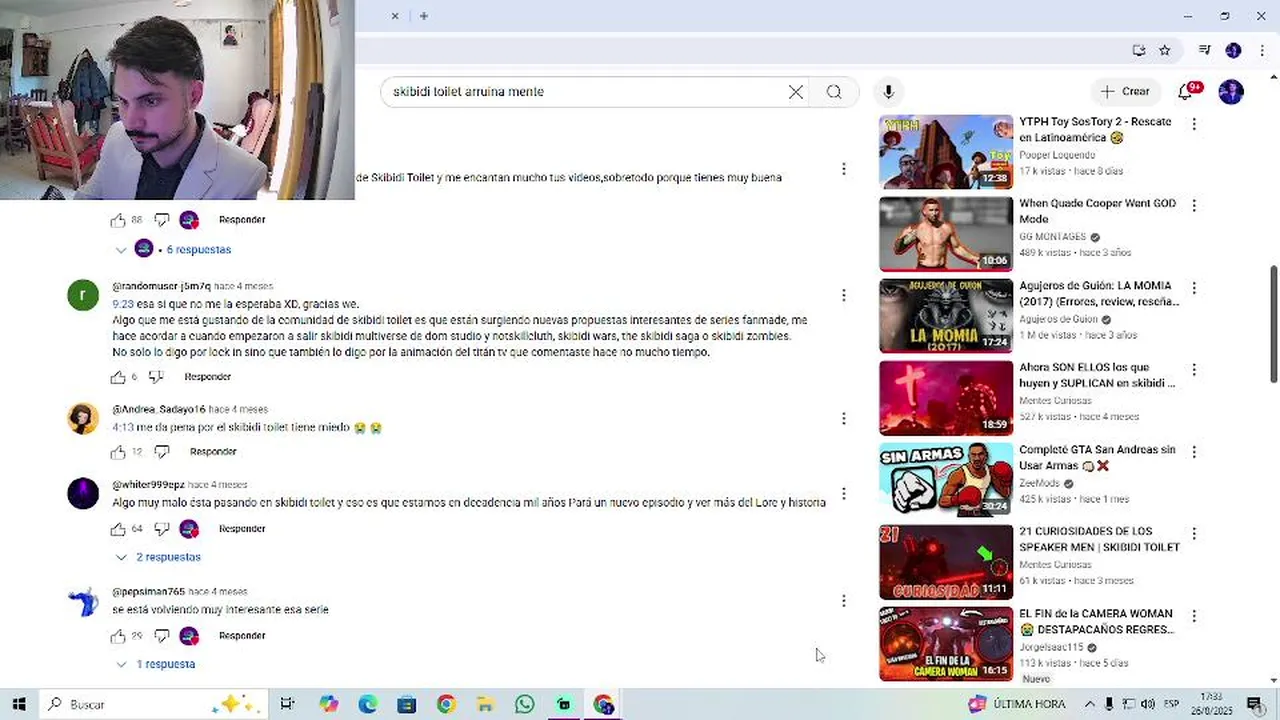Like the @pepsiman765 comment
This screenshot has width=1280, height=720.
coord(118,636)
